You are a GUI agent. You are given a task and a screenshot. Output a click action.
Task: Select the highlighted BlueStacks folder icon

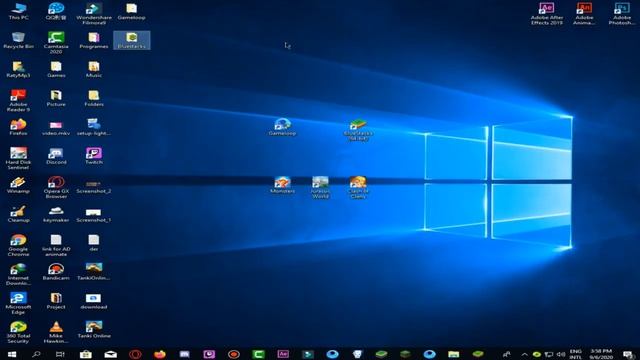[131, 40]
